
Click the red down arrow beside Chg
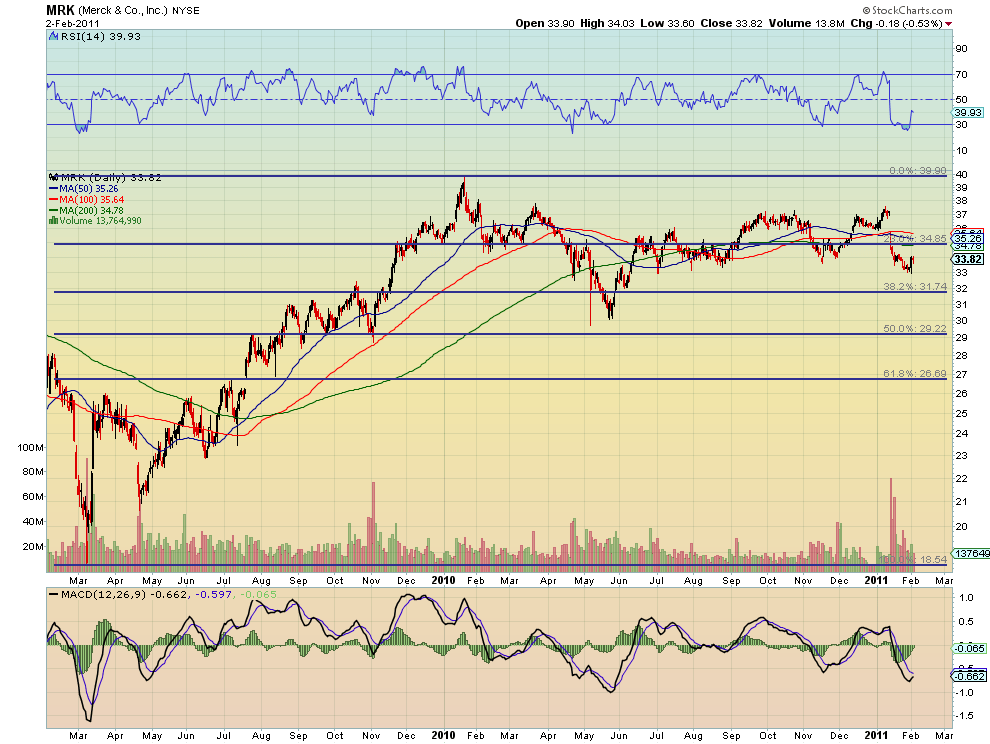click(948, 23)
